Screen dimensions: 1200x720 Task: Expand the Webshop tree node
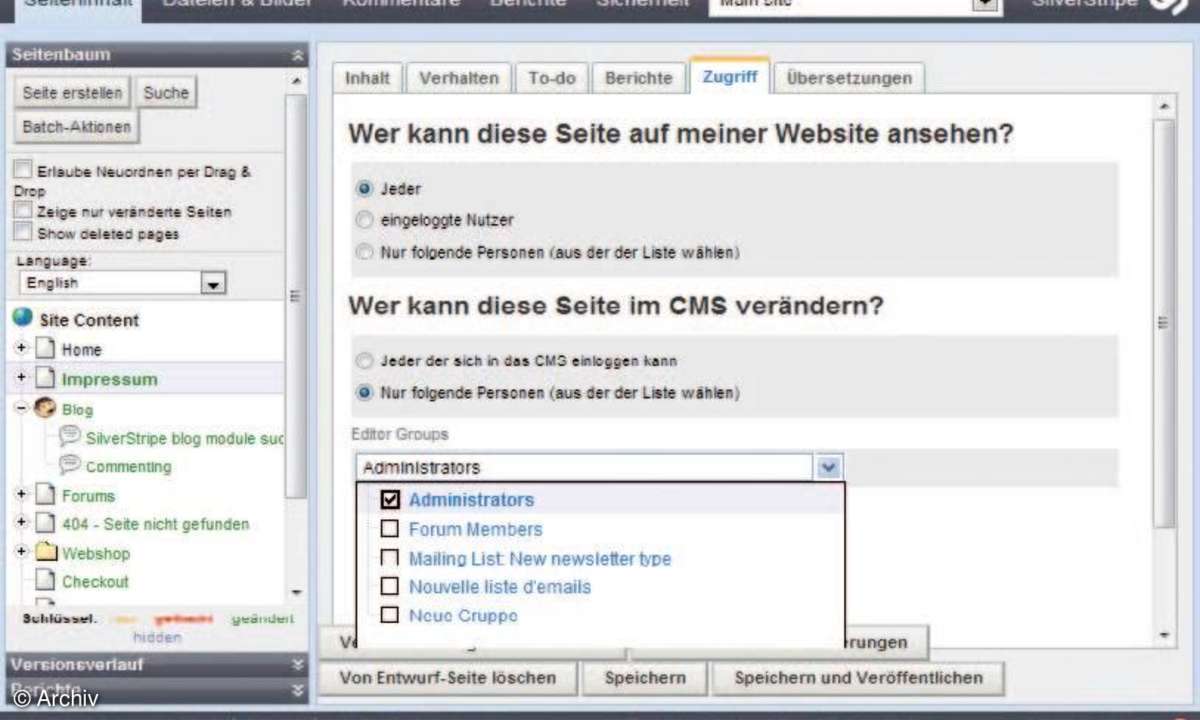[x=21, y=552]
